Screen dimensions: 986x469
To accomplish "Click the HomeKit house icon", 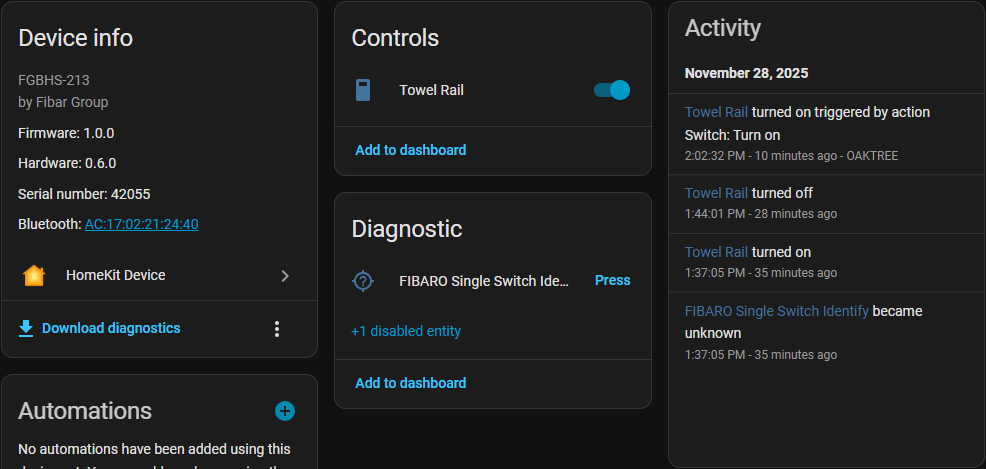I will tap(34, 275).
